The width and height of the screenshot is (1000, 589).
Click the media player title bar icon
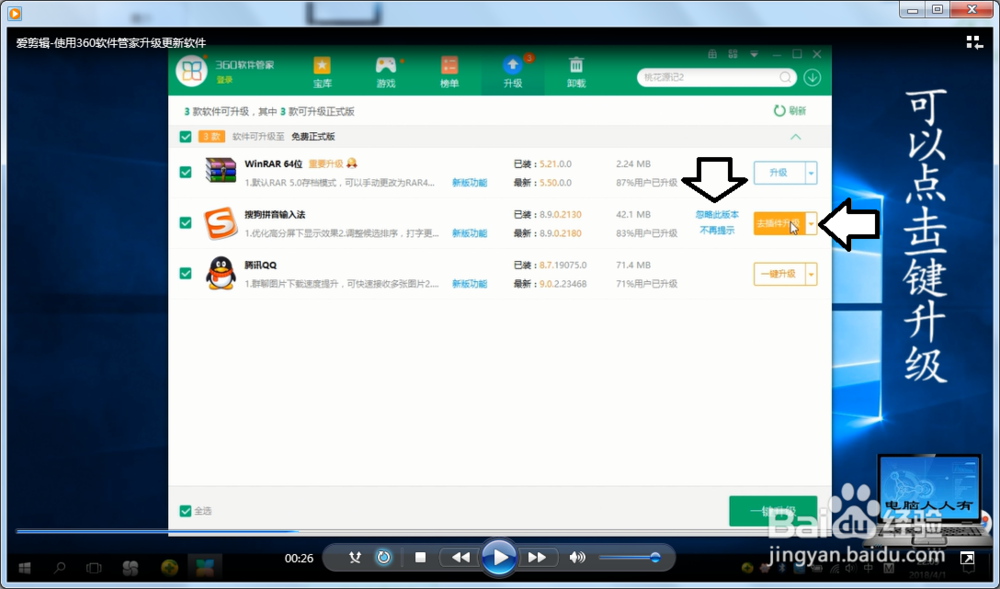pos(14,13)
